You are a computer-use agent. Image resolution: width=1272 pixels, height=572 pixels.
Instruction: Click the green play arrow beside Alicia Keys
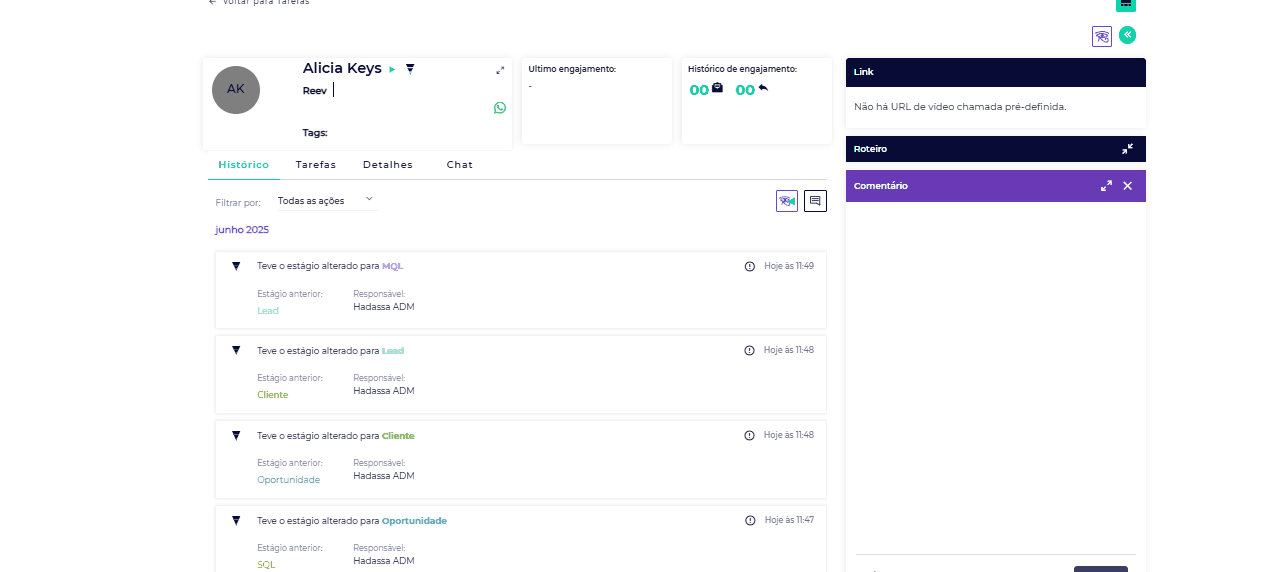pos(393,69)
